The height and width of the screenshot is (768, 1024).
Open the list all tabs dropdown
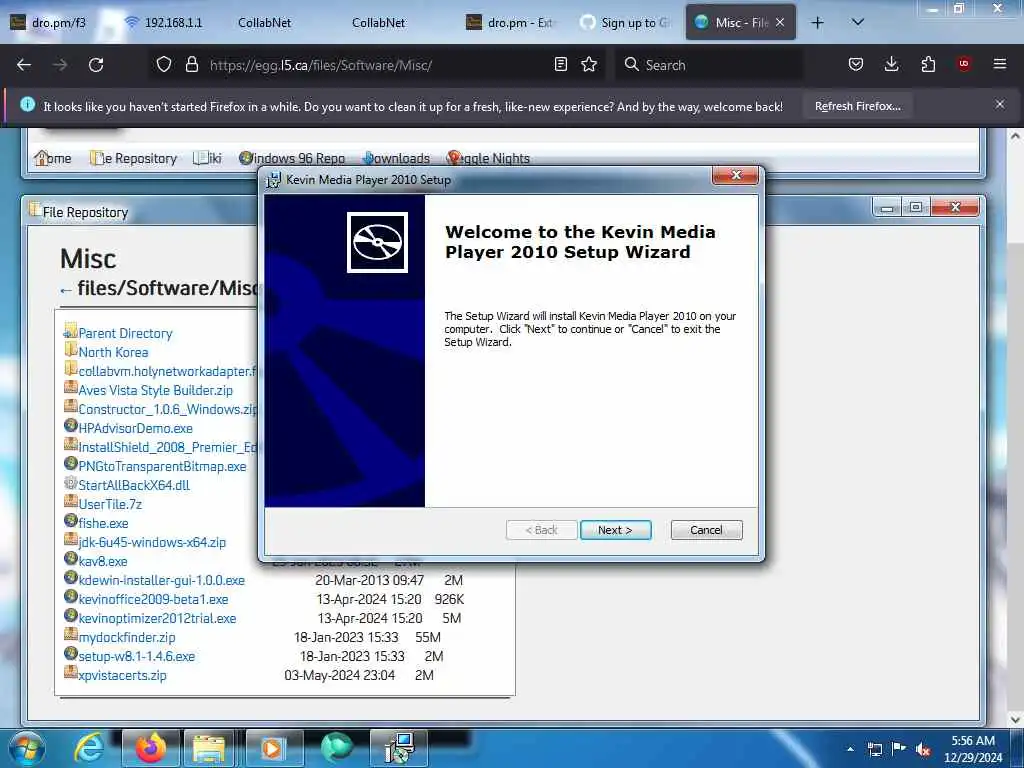(x=858, y=22)
